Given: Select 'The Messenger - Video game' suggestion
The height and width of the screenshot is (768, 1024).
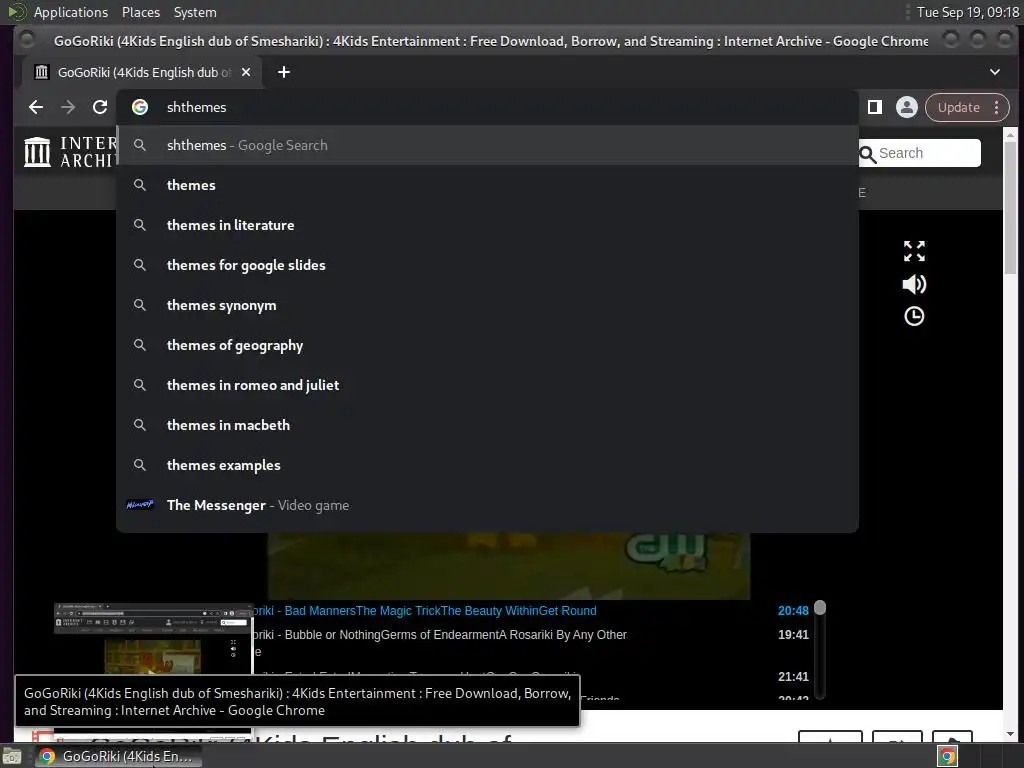Looking at the screenshot, I should click(487, 505).
